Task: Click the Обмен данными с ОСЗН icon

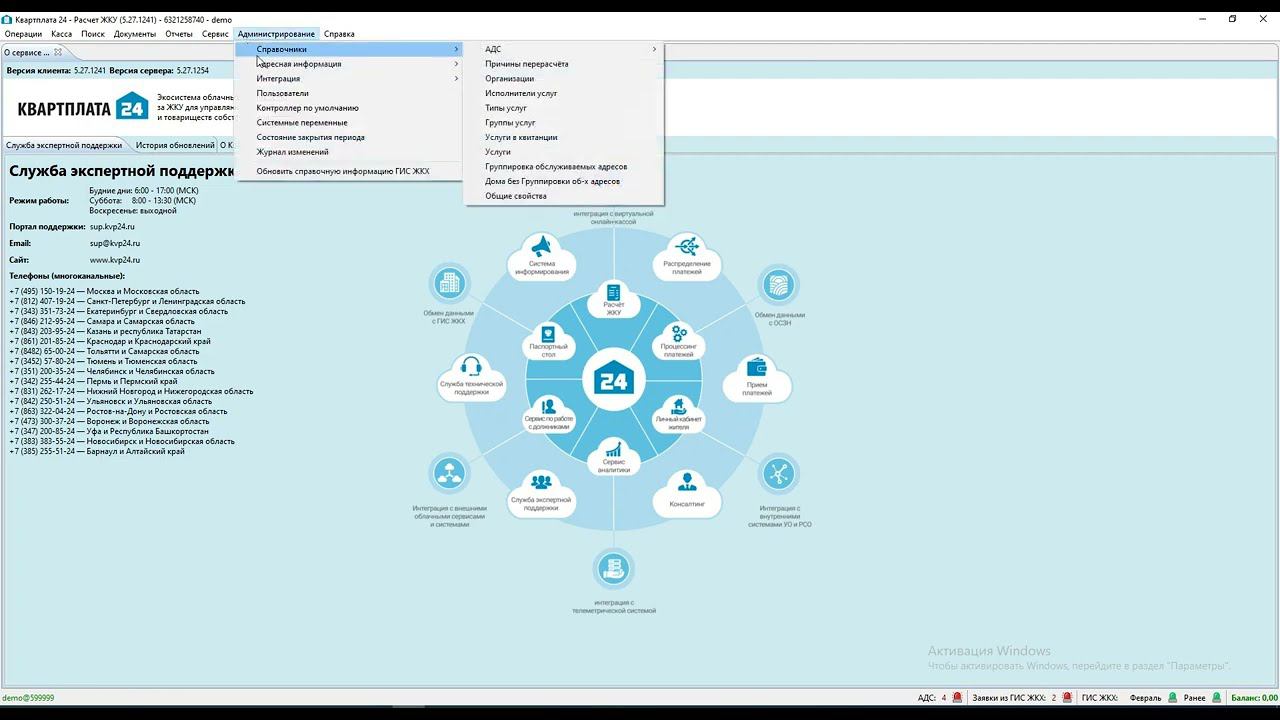Action: 778,286
